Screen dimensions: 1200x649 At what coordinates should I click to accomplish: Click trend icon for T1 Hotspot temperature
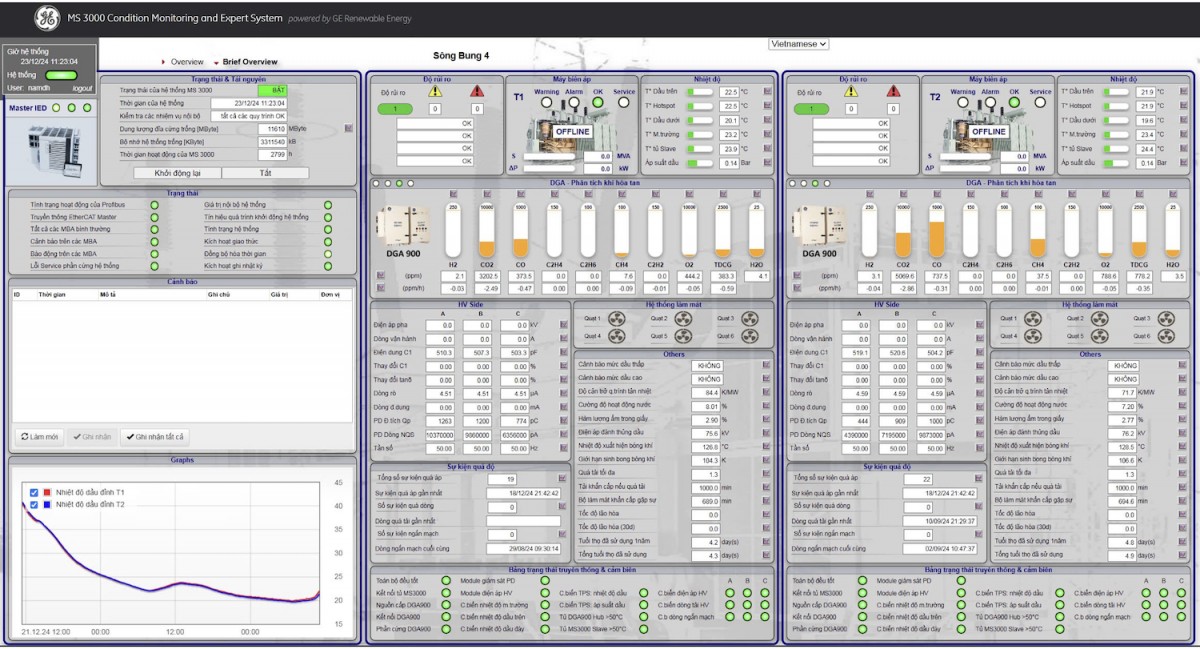tap(767, 106)
